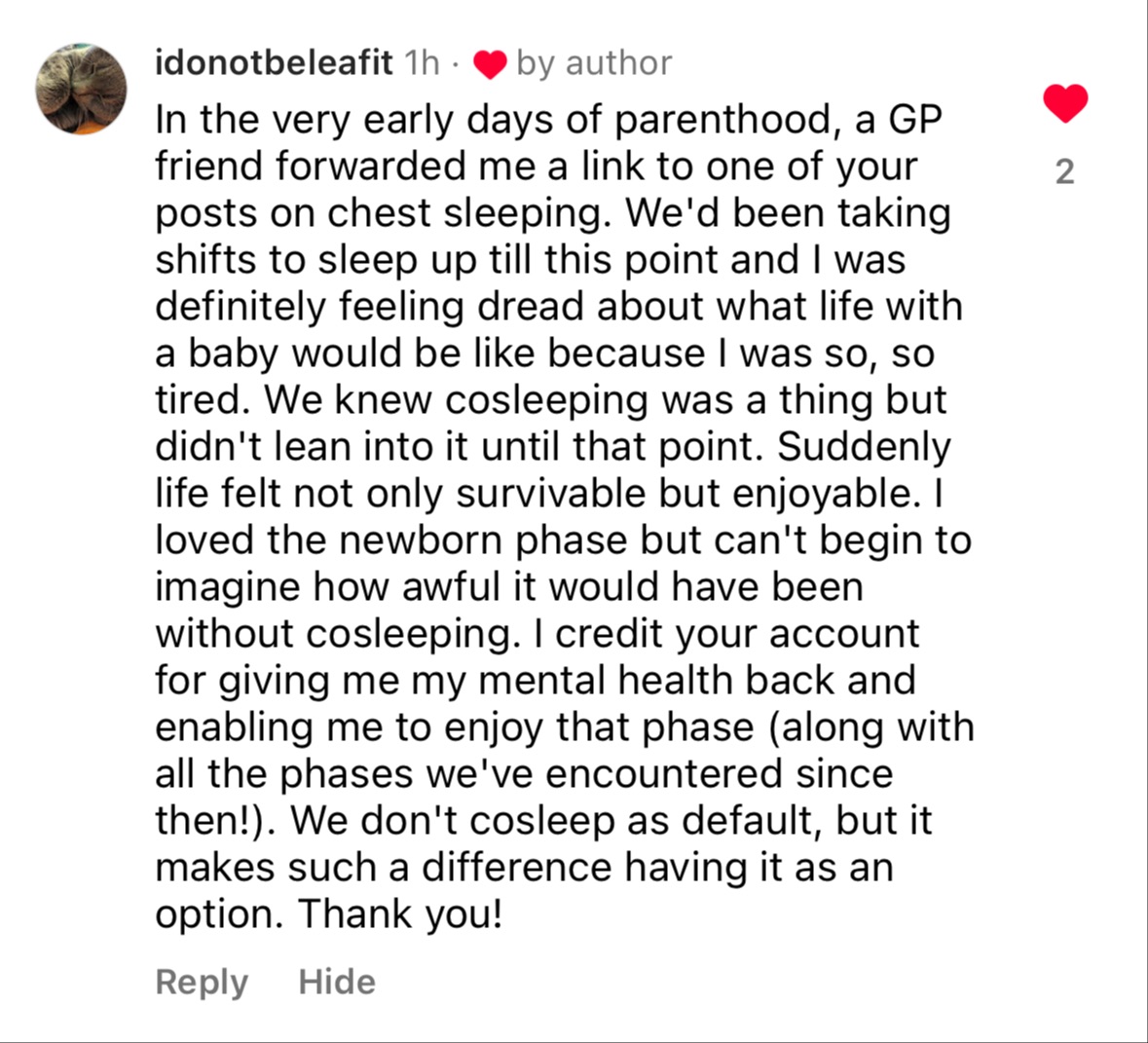
Task: Like the comment with the red heart
Action: coord(1065,103)
